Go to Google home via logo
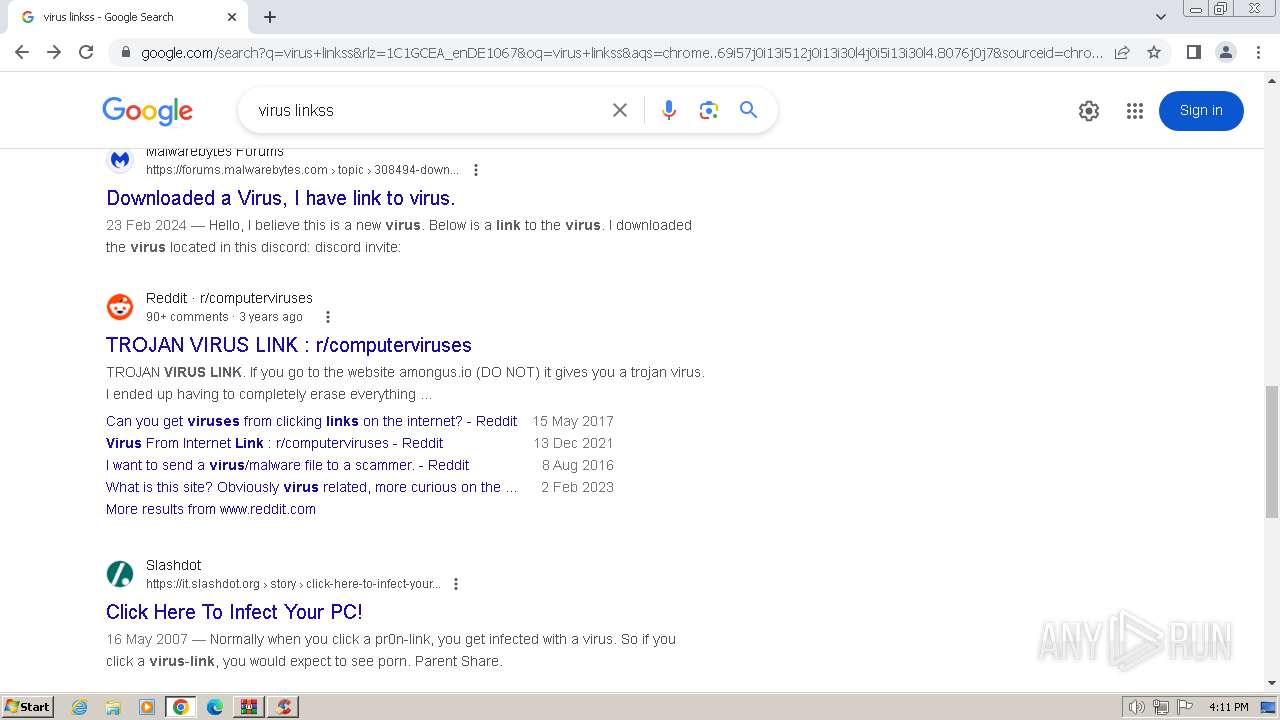This screenshot has height=720, width=1280. [x=147, y=111]
